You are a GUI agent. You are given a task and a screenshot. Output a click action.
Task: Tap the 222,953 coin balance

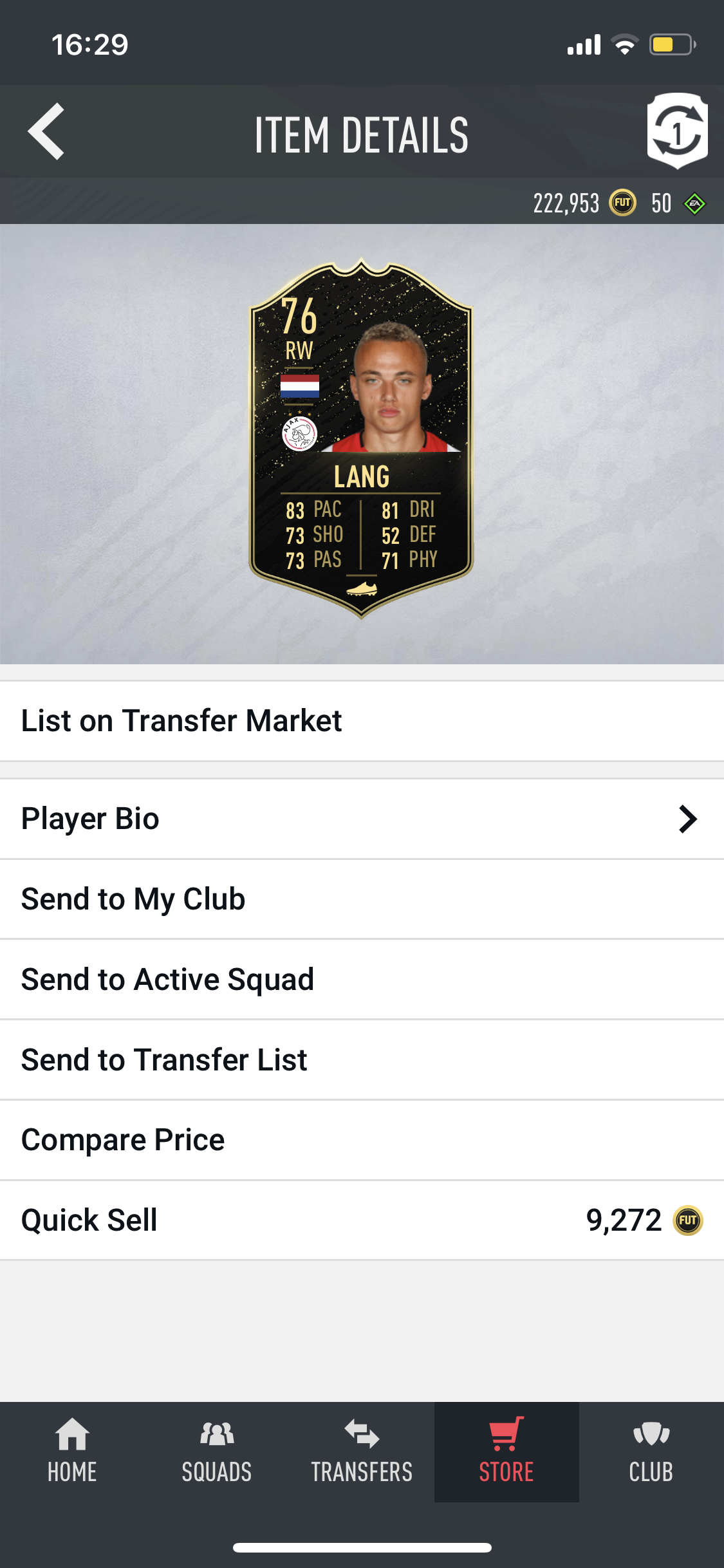(x=566, y=203)
